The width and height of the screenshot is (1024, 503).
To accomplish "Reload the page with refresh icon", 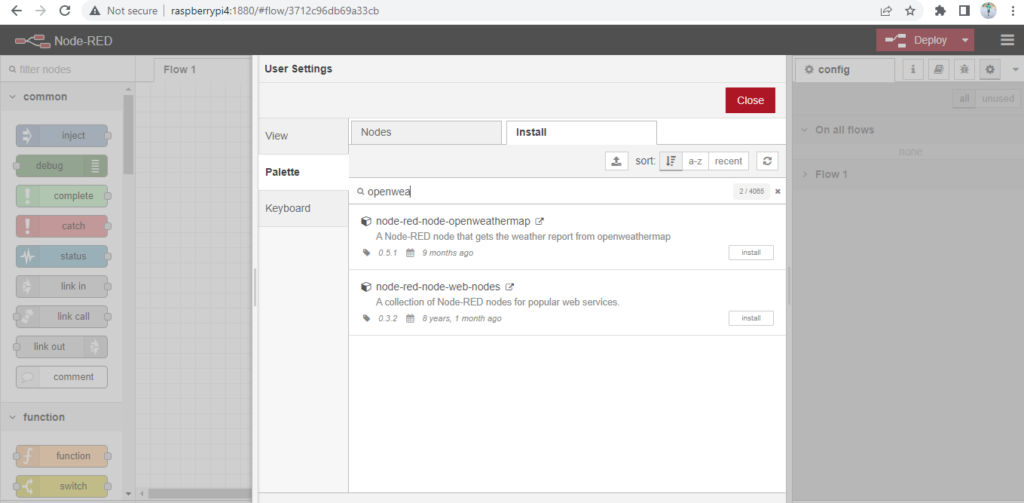I will (65, 10).
